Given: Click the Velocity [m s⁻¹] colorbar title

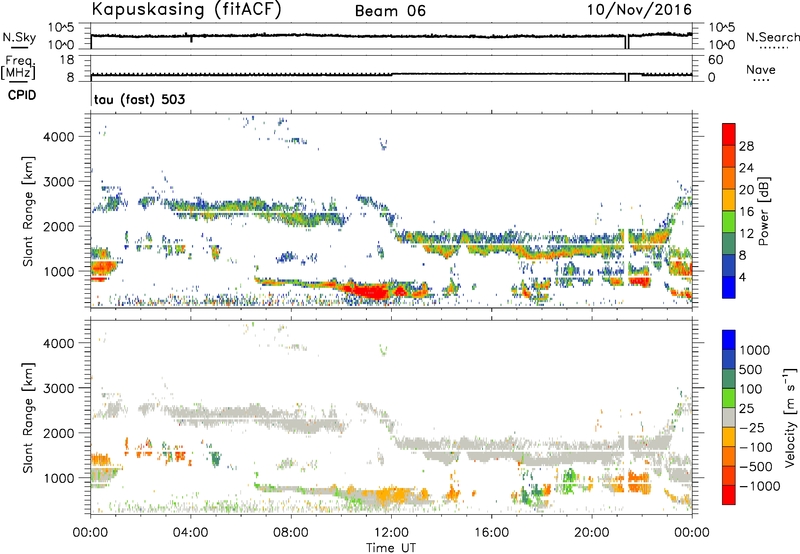Looking at the screenshot, I should point(790,417).
